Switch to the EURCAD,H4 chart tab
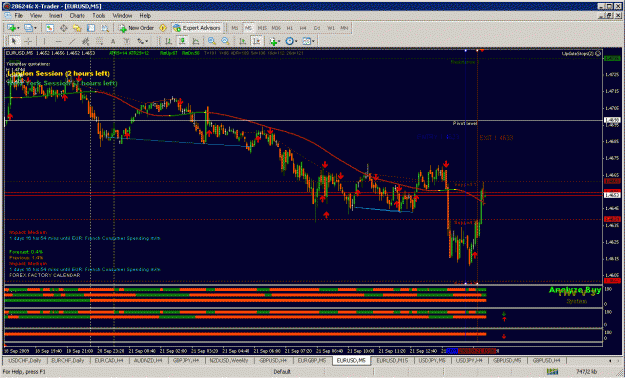 pyautogui.click(x=109, y=360)
